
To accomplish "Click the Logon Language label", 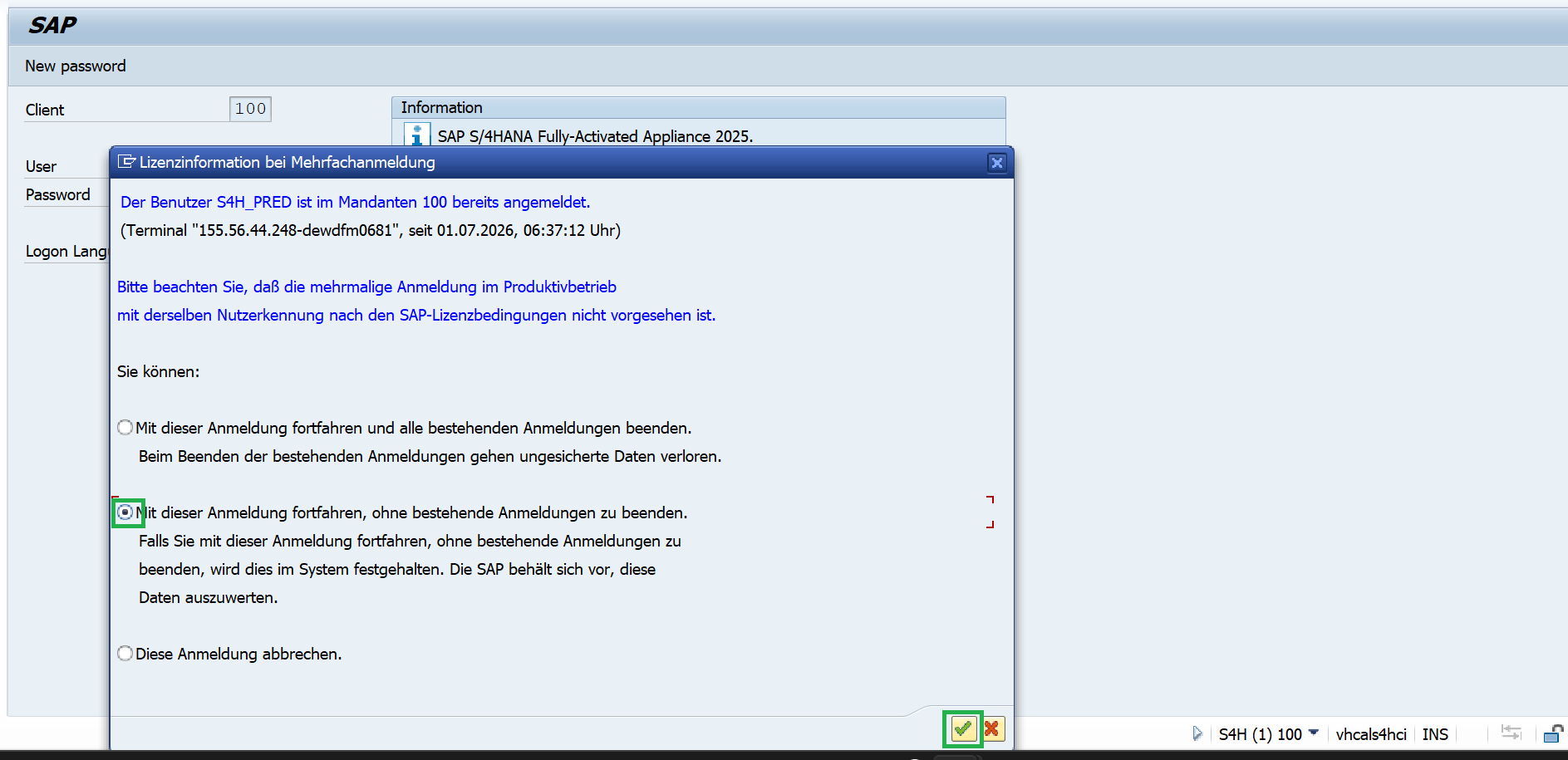I will [x=66, y=251].
